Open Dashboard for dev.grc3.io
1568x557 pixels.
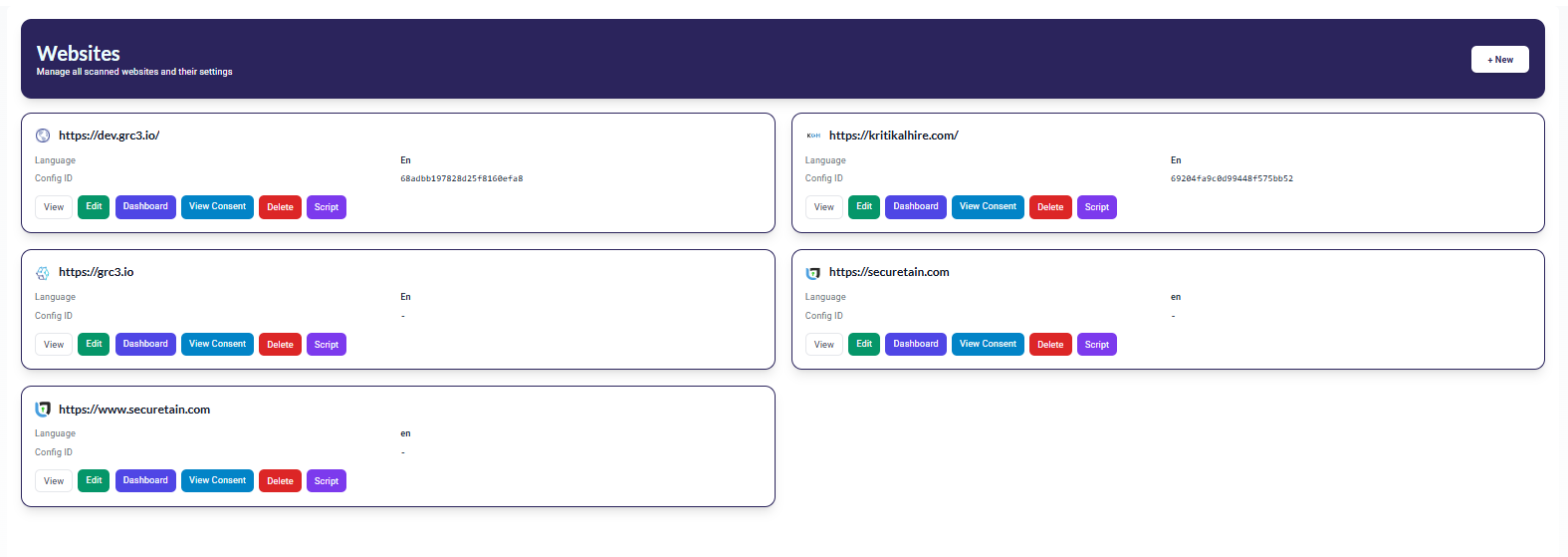[145, 207]
